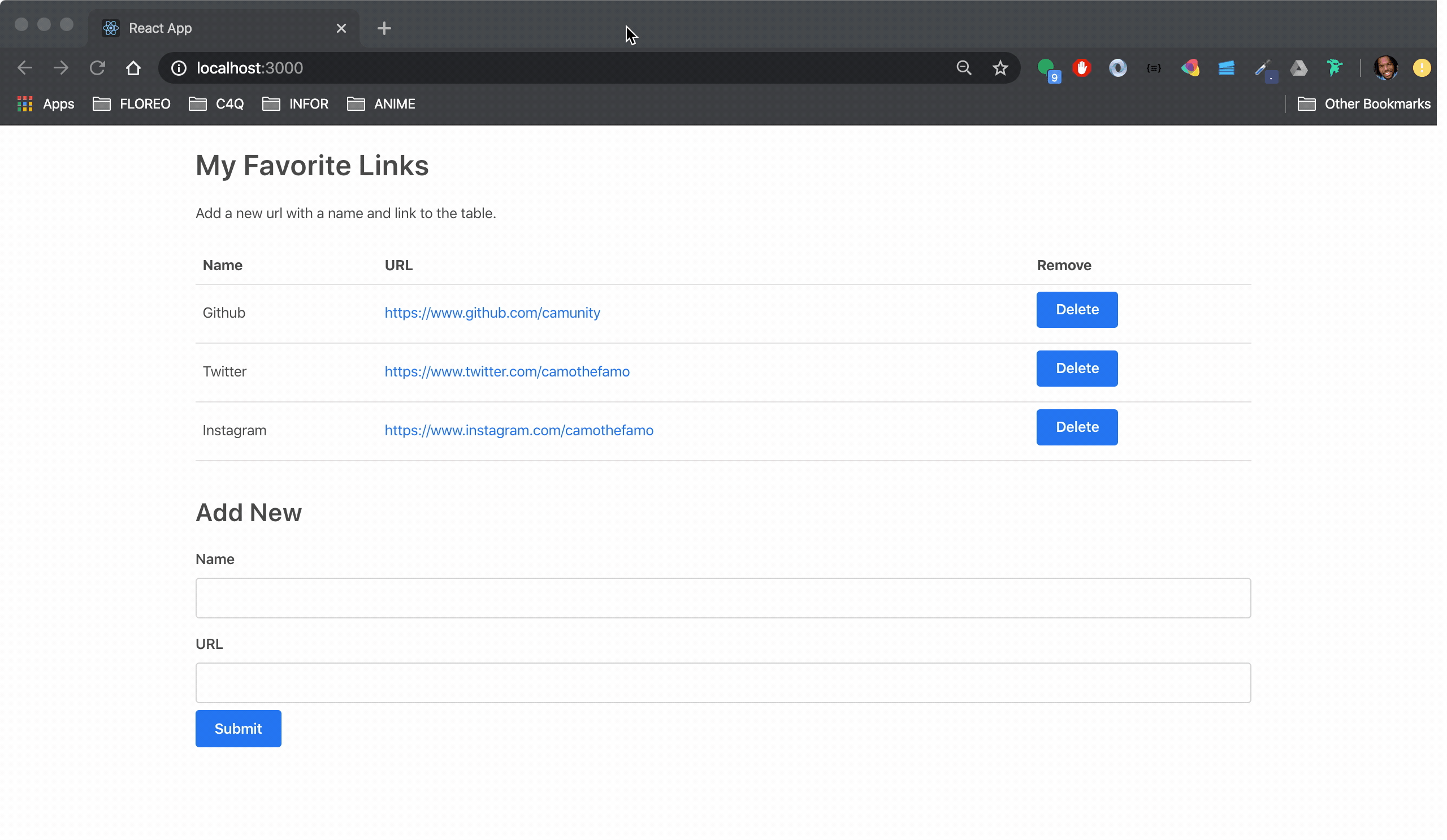Open the FLOREO bookmarks folder

click(135, 103)
